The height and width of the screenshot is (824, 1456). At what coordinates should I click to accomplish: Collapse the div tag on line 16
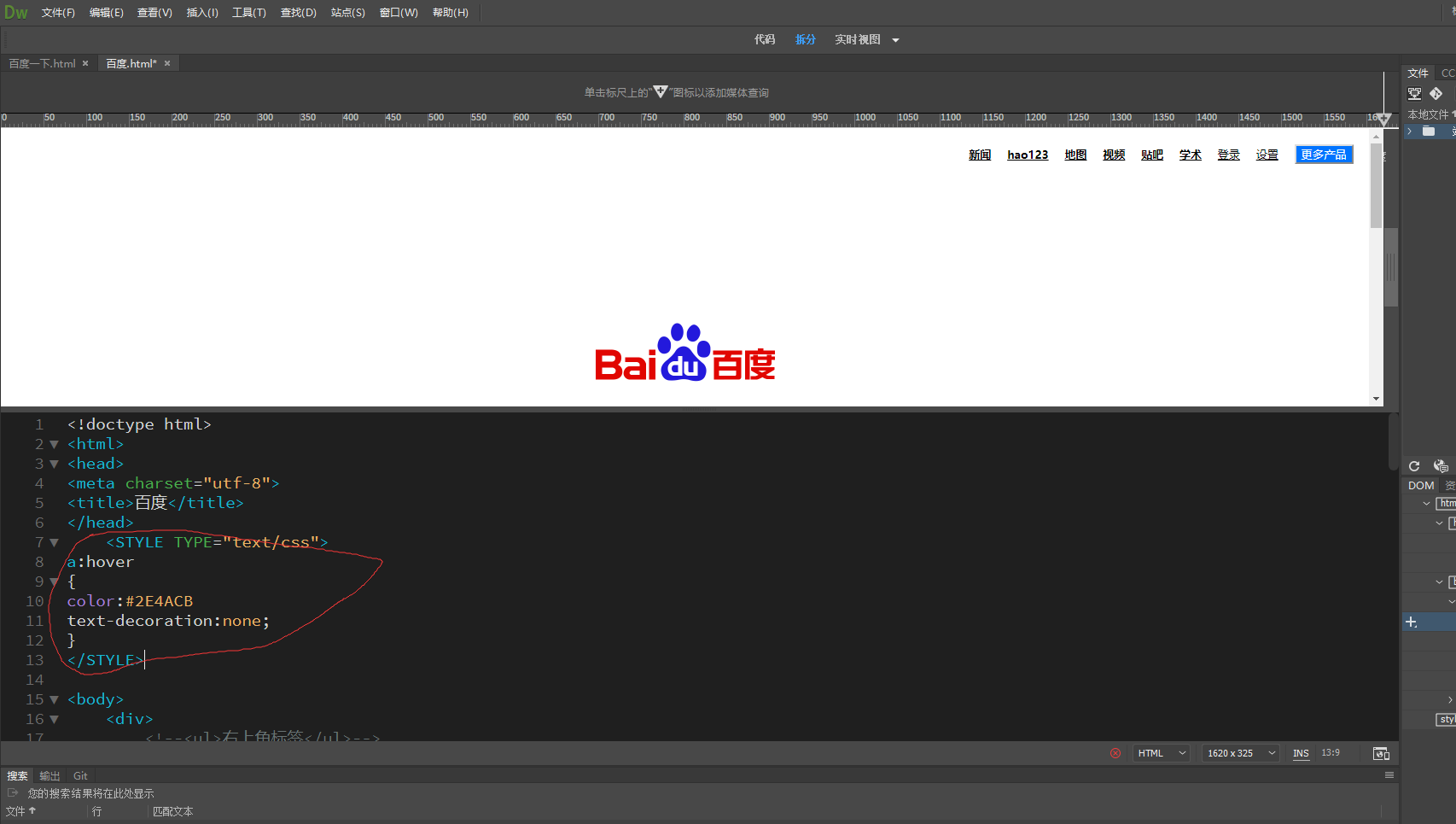[x=55, y=719]
